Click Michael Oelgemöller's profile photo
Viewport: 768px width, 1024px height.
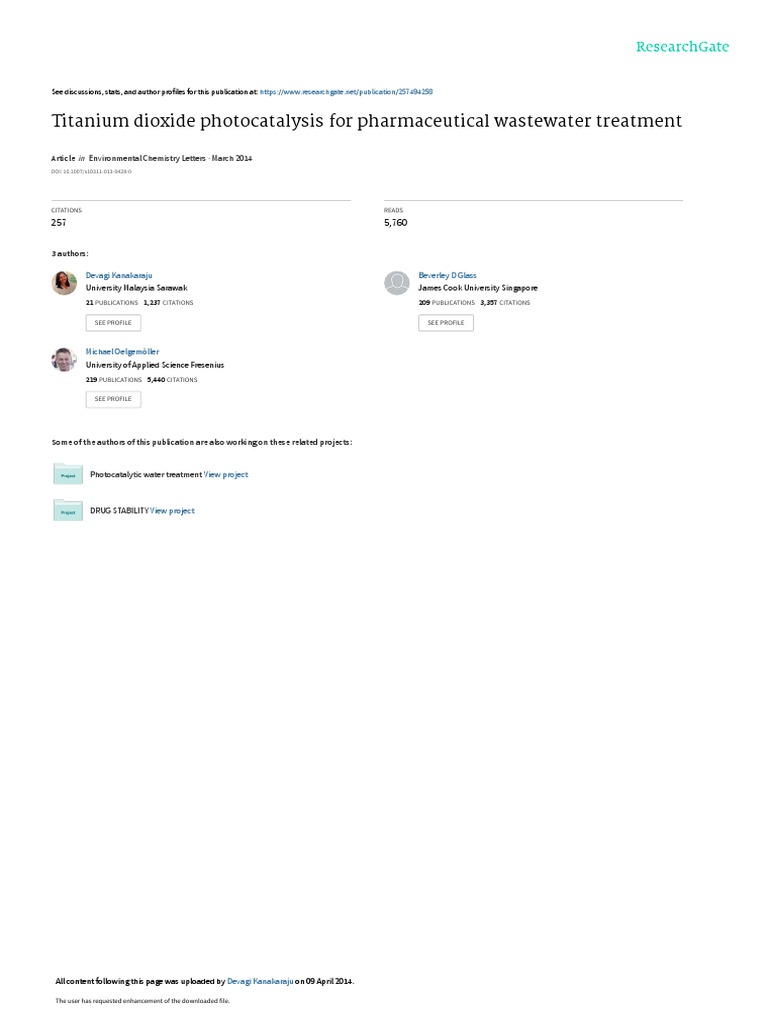(x=64, y=359)
